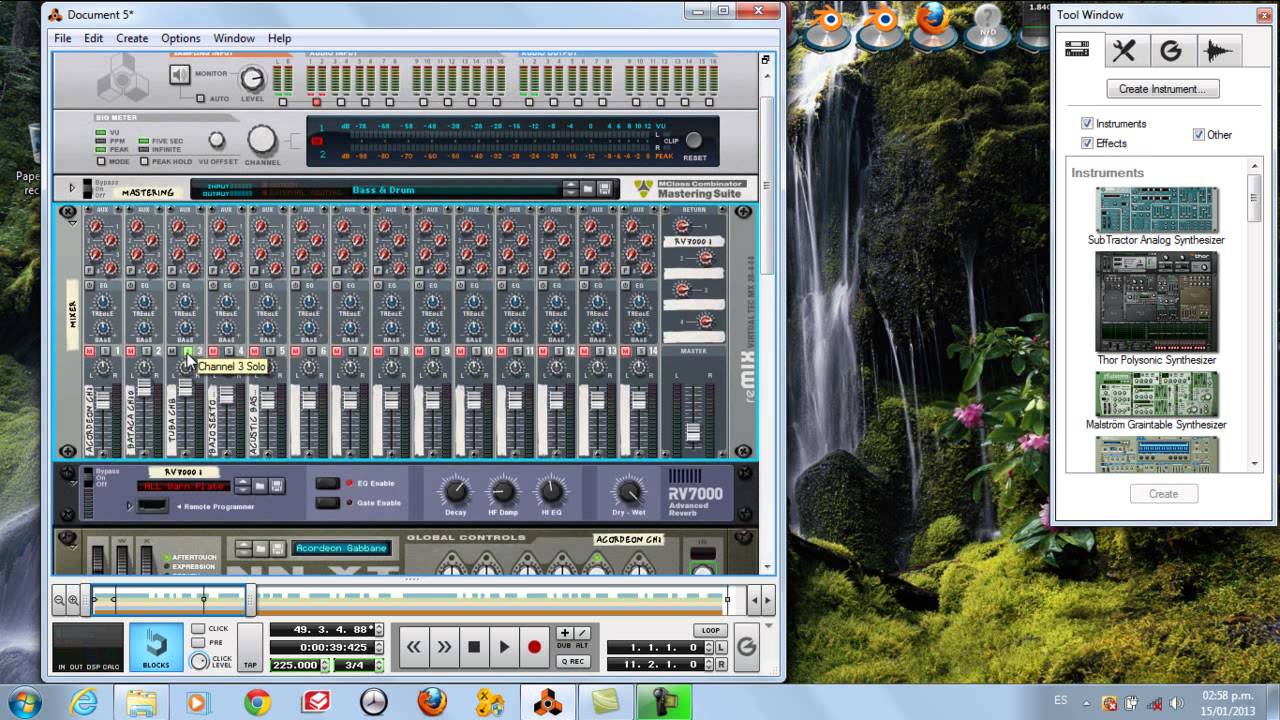Screen dimensions: 1280x720
Task: Select the Thor Polysonic Synthesizer thumbnail
Action: coord(1156,301)
